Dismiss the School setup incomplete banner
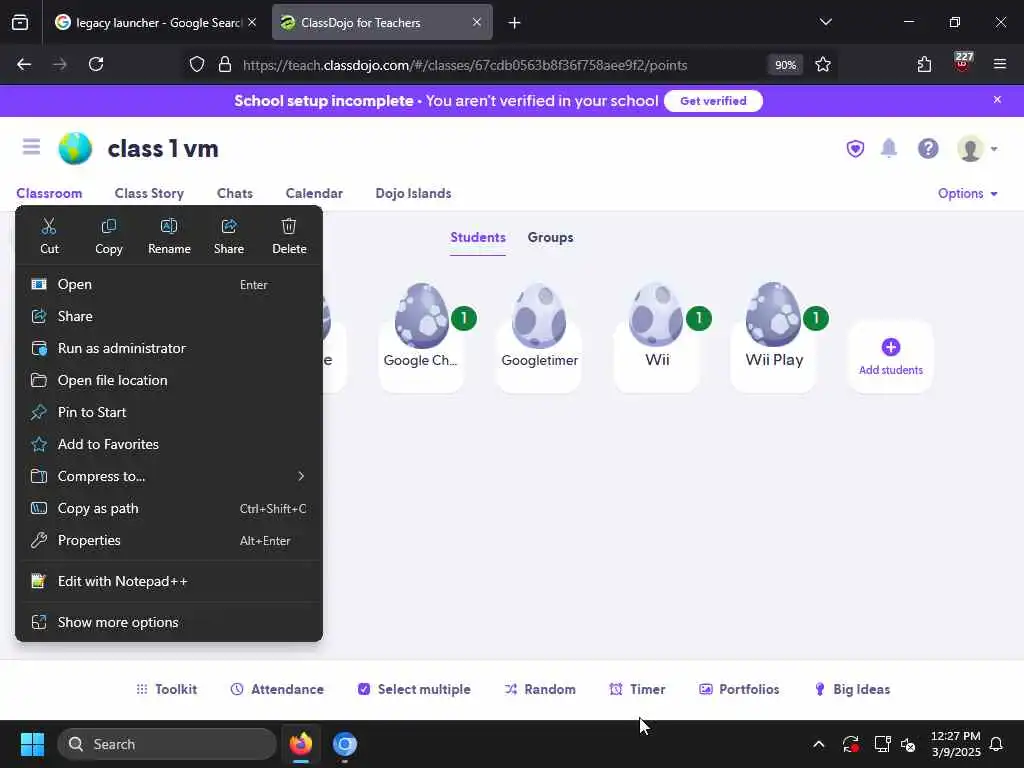 [x=997, y=100]
